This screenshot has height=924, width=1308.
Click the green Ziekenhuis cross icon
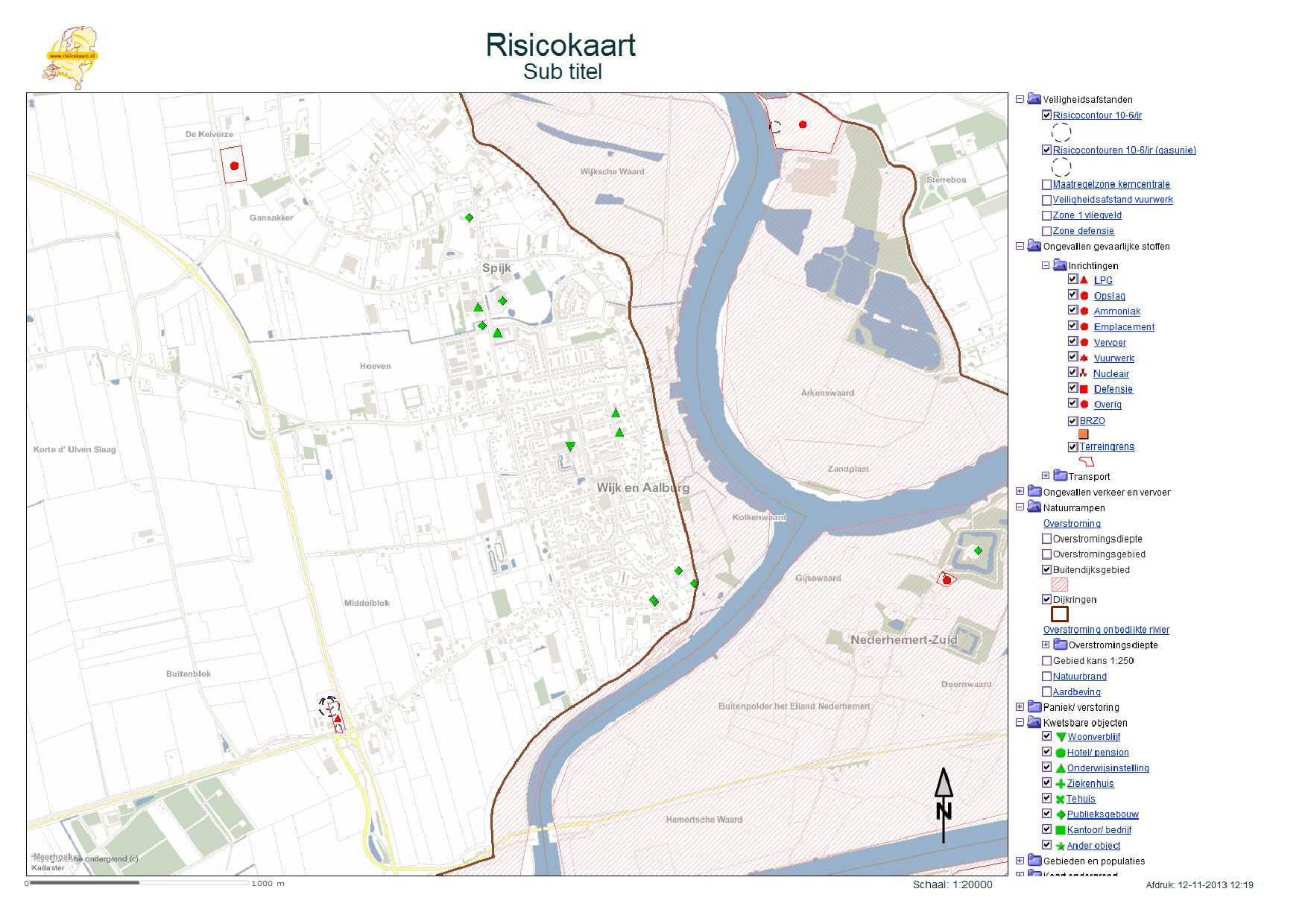click(x=1060, y=784)
